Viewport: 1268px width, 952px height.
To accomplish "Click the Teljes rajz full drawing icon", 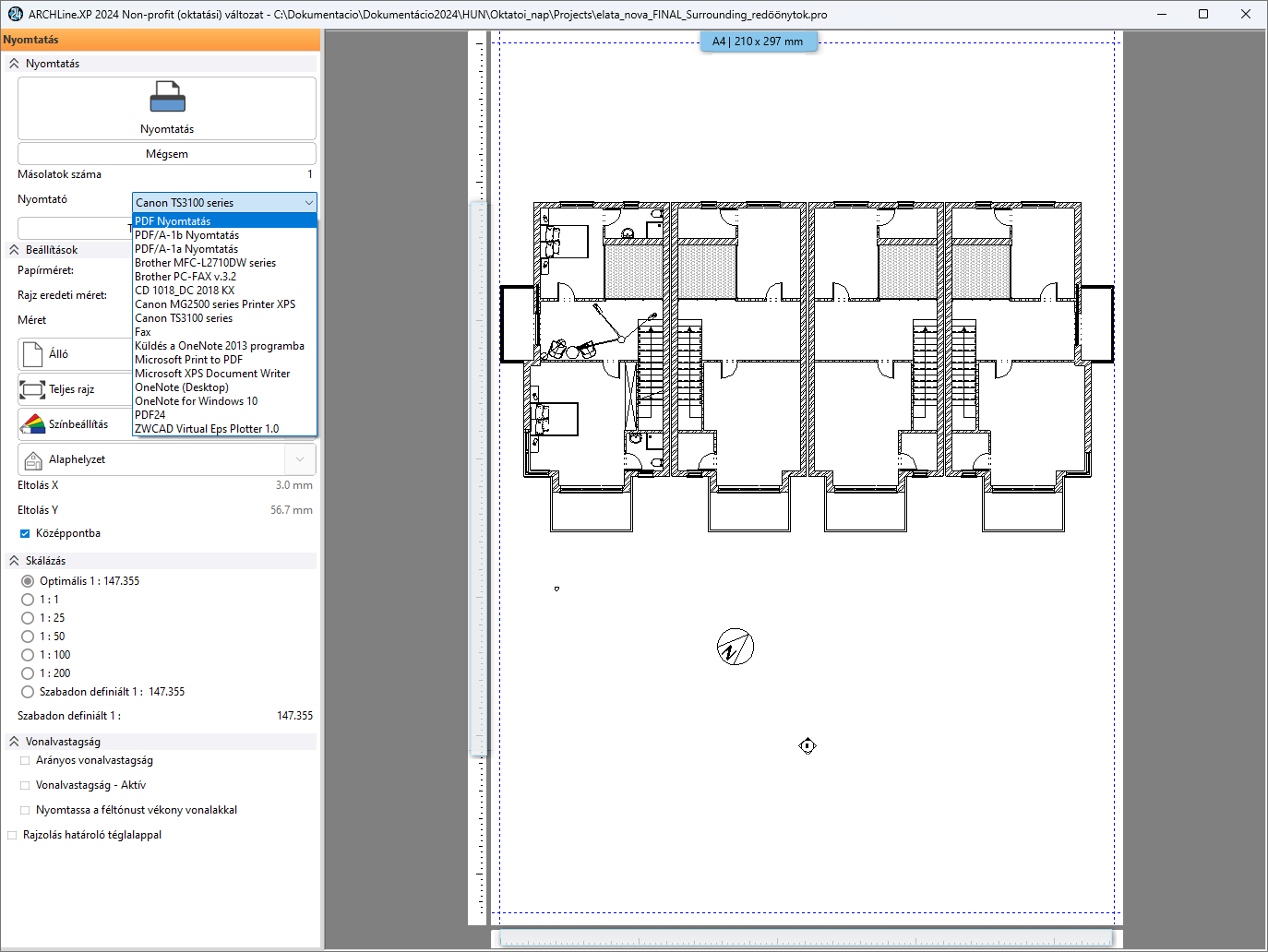I will [32, 389].
